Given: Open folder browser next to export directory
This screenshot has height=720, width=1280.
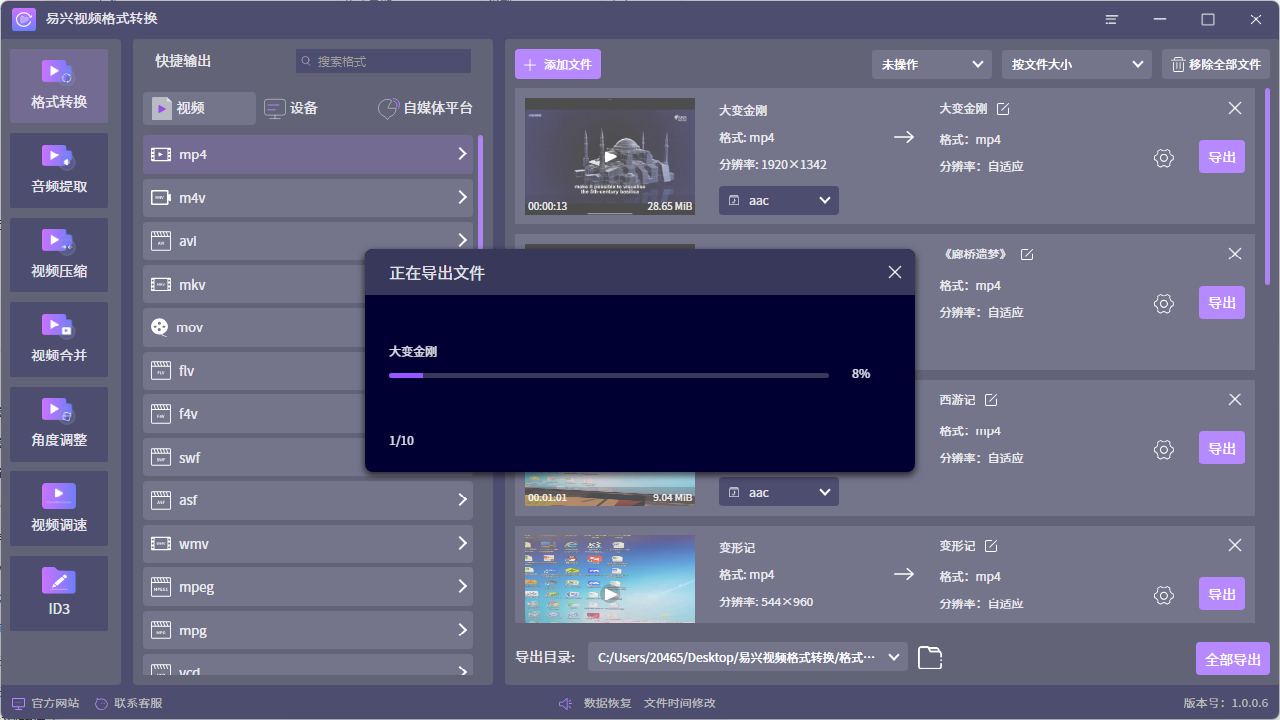Looking at the screenshot, I should click(x=929, y=657).
